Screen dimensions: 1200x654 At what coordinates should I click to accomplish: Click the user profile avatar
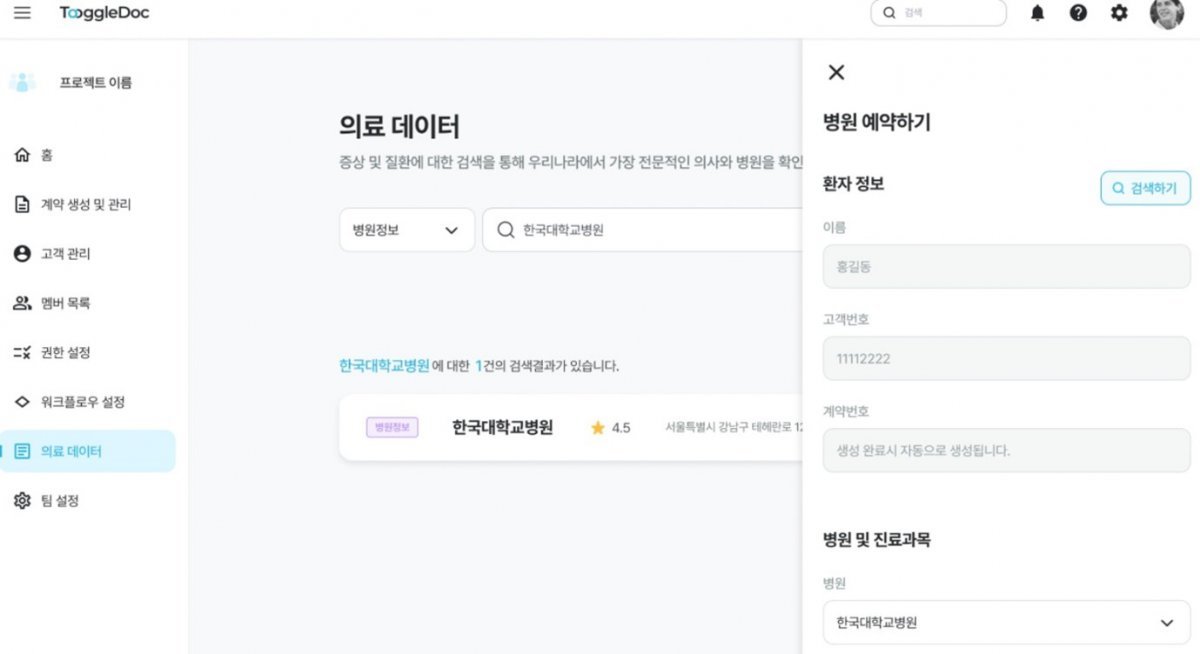(x=1166, y=13)
